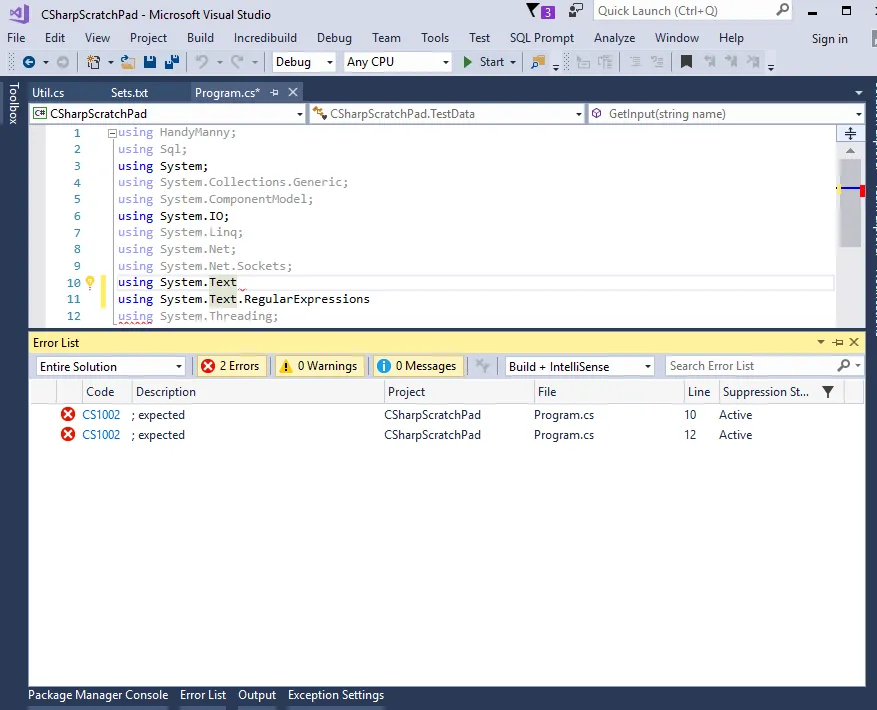
Task: Click the Undo arrow icon
Action: (201, 62)
